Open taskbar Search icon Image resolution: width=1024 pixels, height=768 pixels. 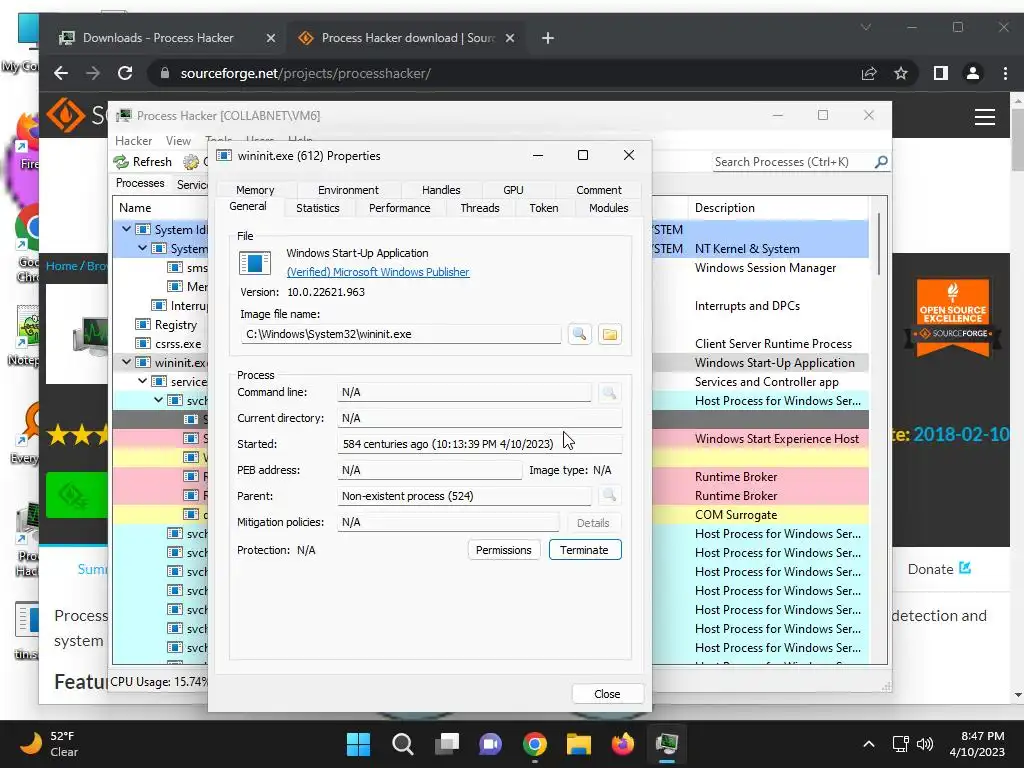(402, 744)
